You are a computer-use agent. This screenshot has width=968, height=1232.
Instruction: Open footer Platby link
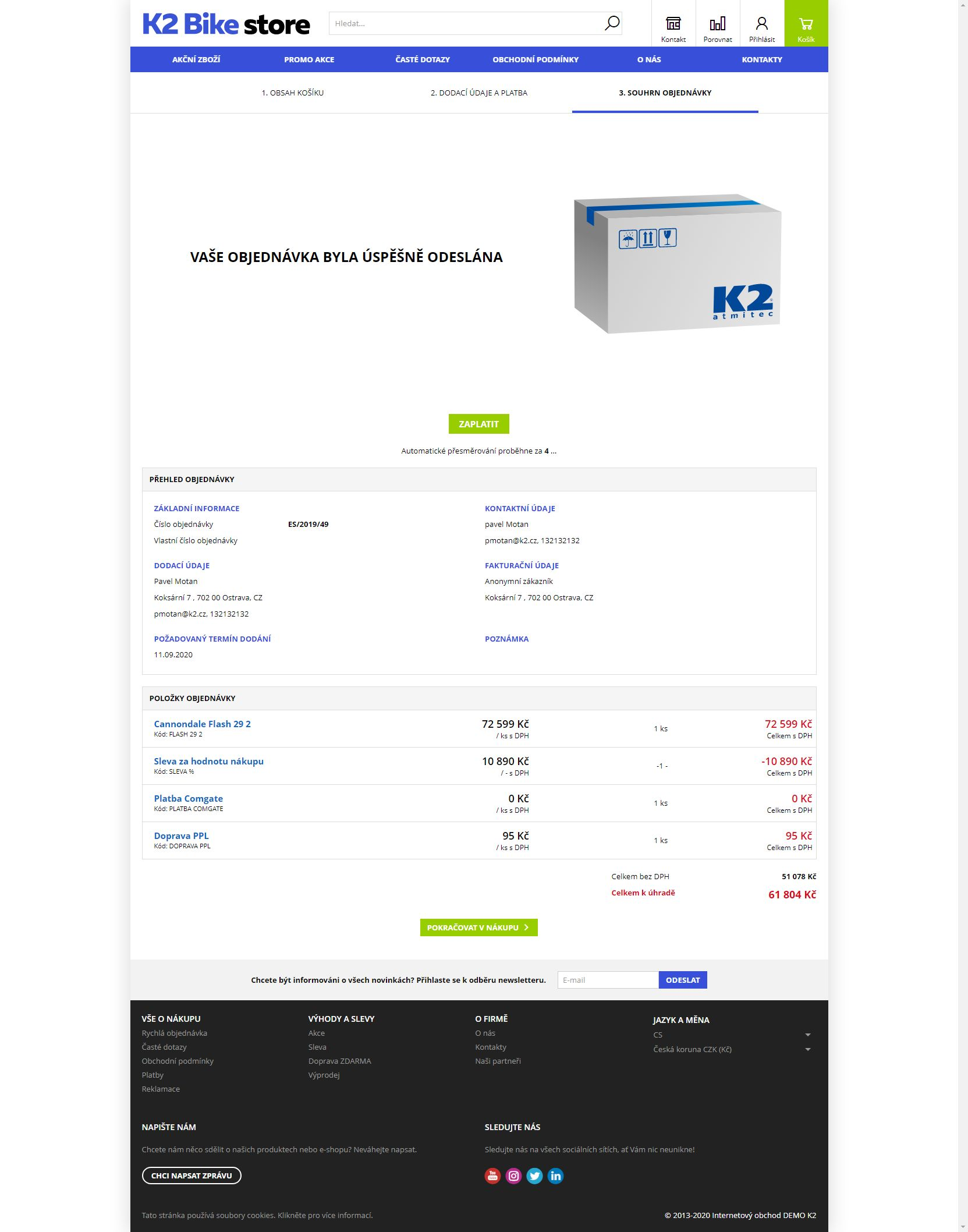pyautogui.click(x=153, y=1075)
